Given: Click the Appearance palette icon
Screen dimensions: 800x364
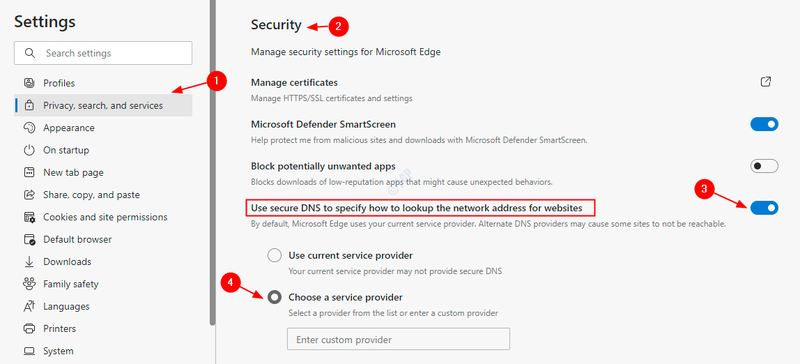Looking at the screenshot, I should pos(30,128).
